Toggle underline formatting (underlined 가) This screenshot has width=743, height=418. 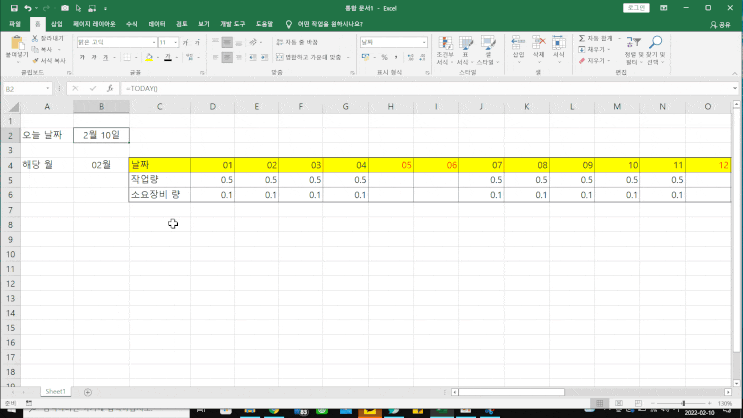[x=105, y=57]
